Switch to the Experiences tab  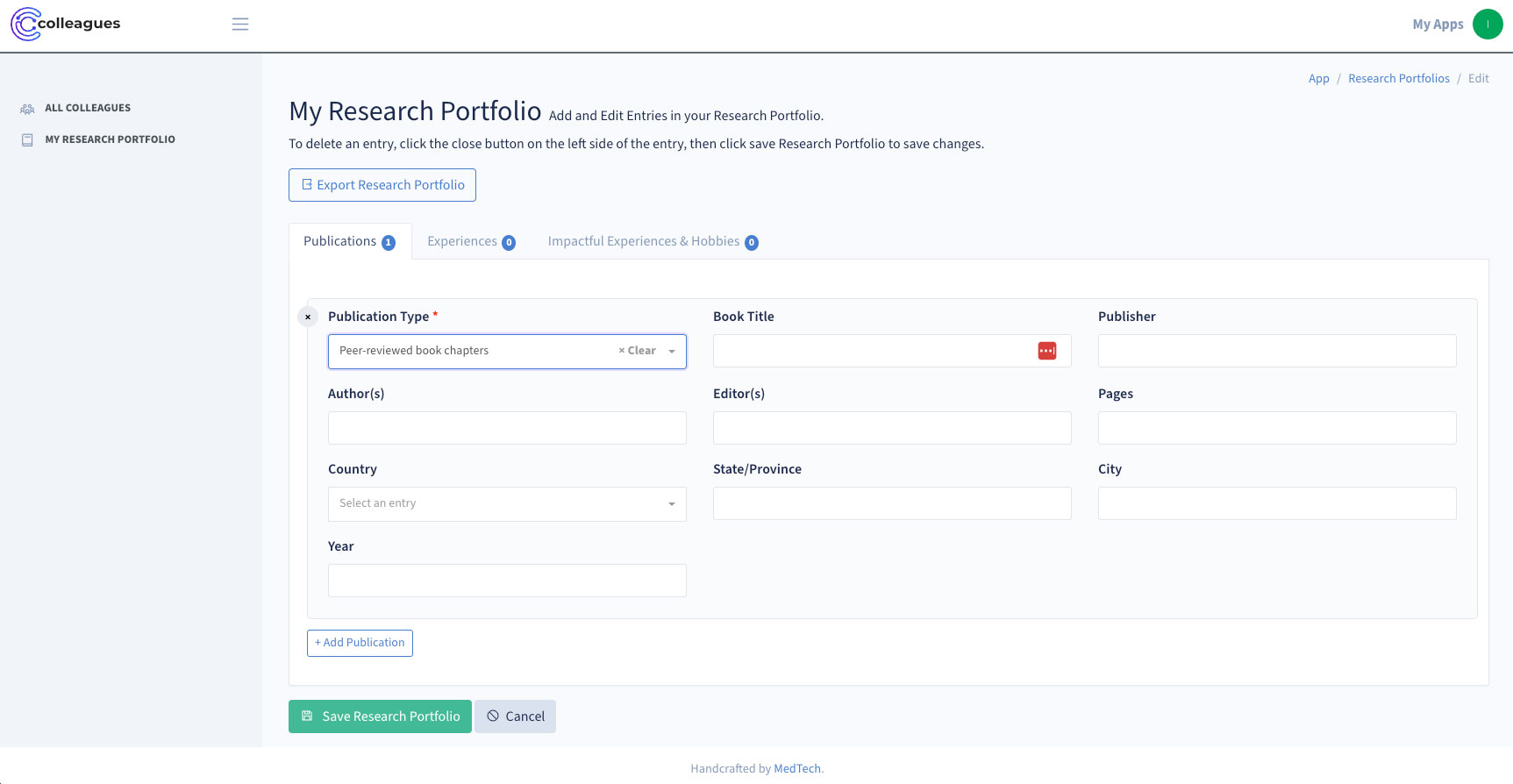point(471,241)
